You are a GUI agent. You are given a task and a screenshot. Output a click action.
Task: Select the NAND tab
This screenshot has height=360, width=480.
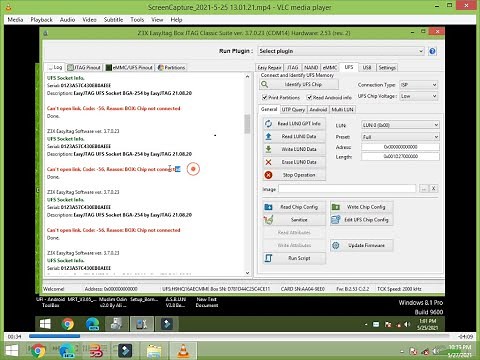coord(311,68)
